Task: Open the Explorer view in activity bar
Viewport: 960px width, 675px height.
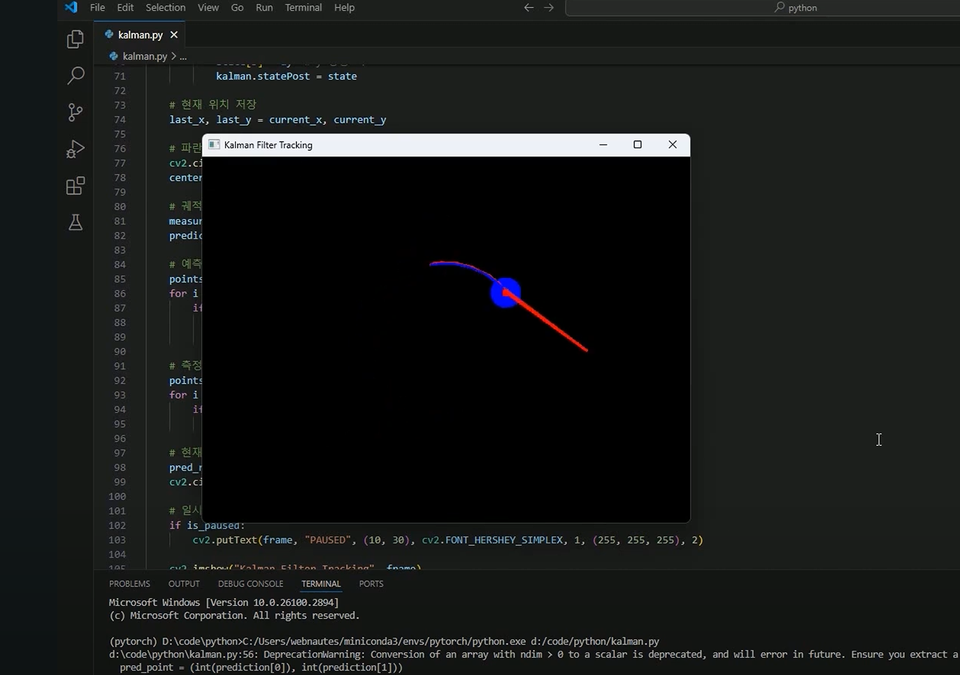Action: click(x=75, y=39)
